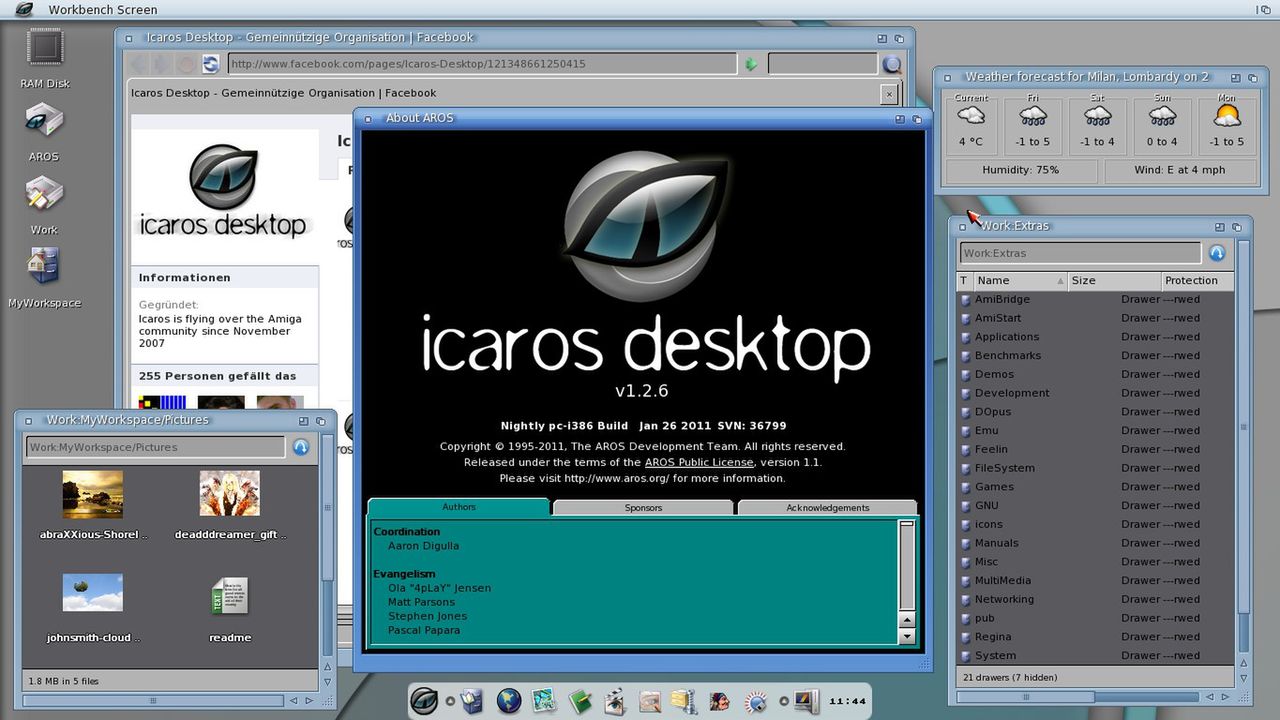Sort Work:Extras by Size column
Image resolution: width=1280 pixels, height=720 pixels.
[x=1114, y=281]
